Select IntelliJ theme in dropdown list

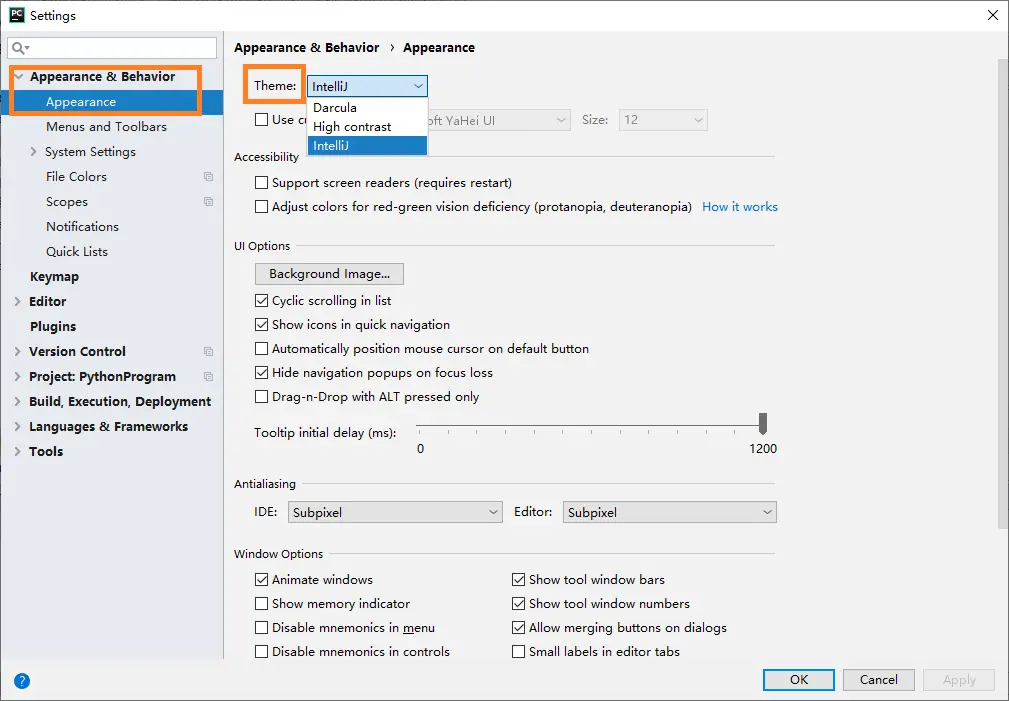367,145
